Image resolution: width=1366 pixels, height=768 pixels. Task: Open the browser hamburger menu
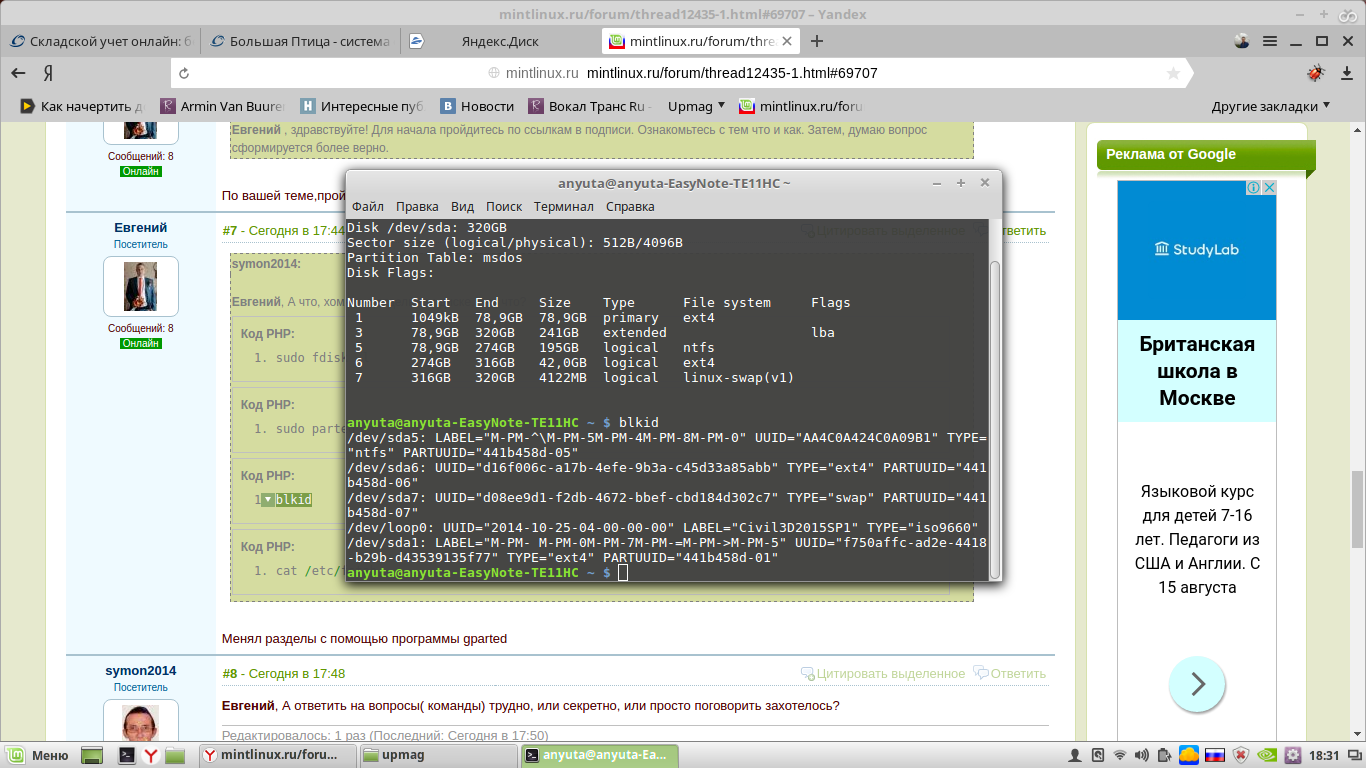1270,41
